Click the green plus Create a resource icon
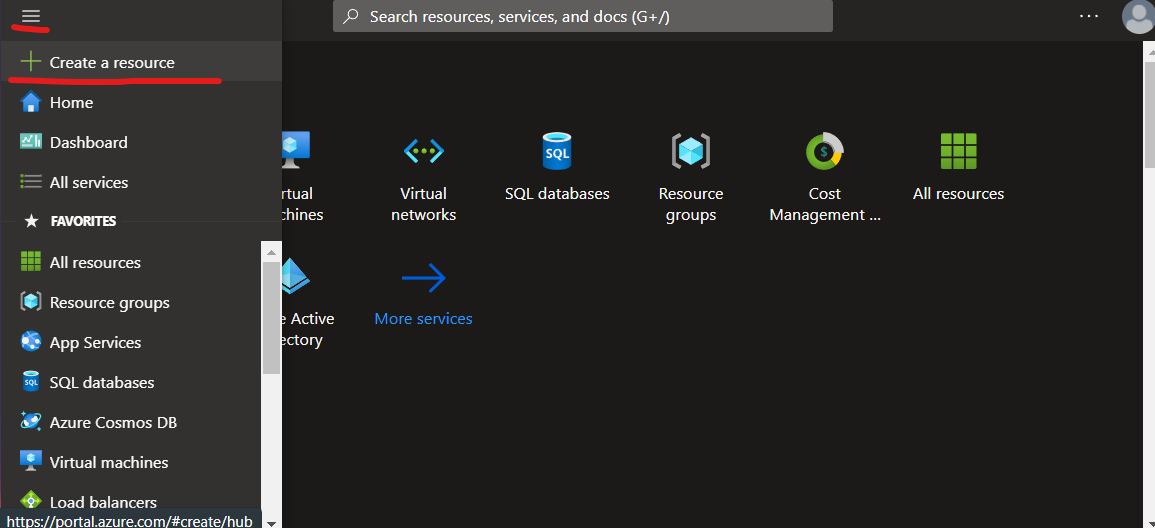This screenshot has height=528, width=1155. 30,62
